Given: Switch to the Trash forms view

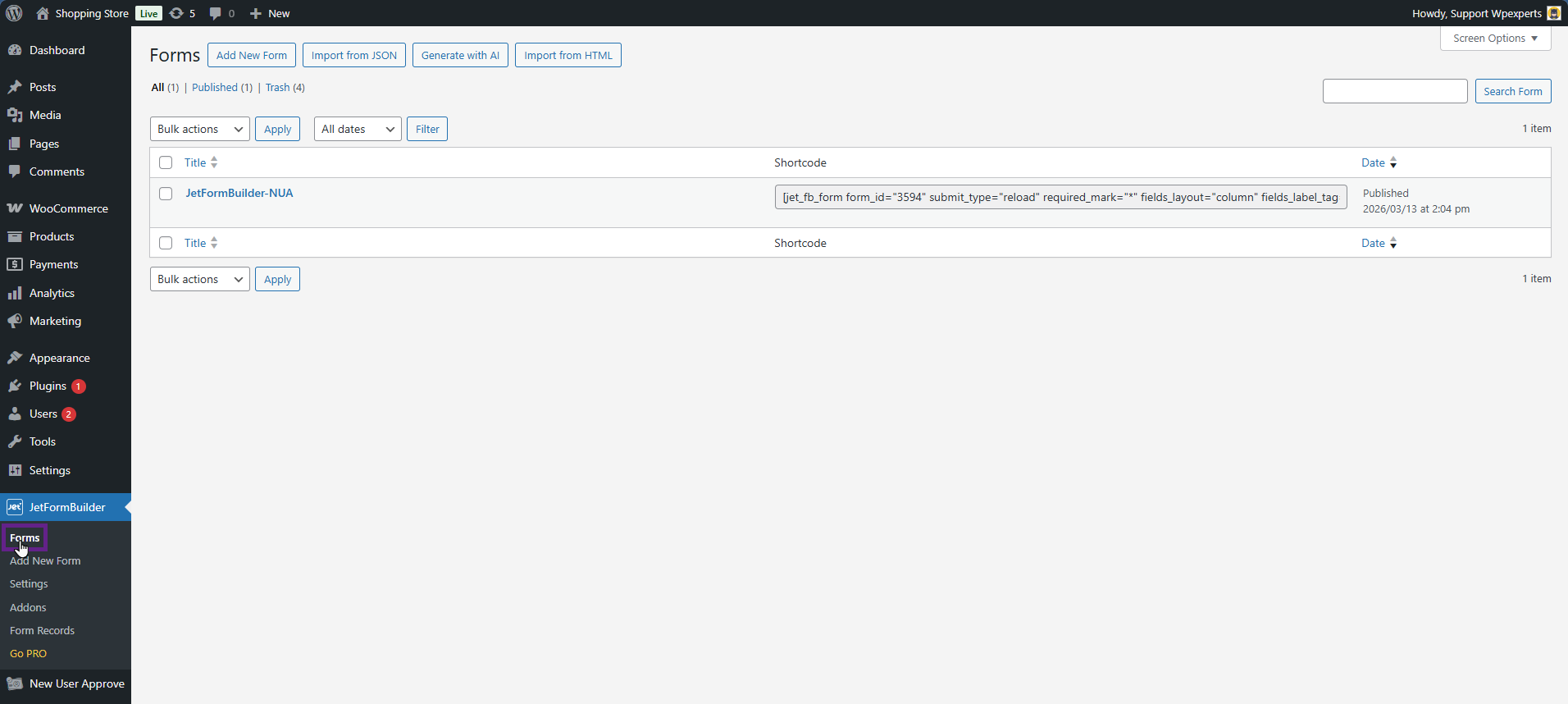Looking at the screenshot, I should (x=277, y=88).
